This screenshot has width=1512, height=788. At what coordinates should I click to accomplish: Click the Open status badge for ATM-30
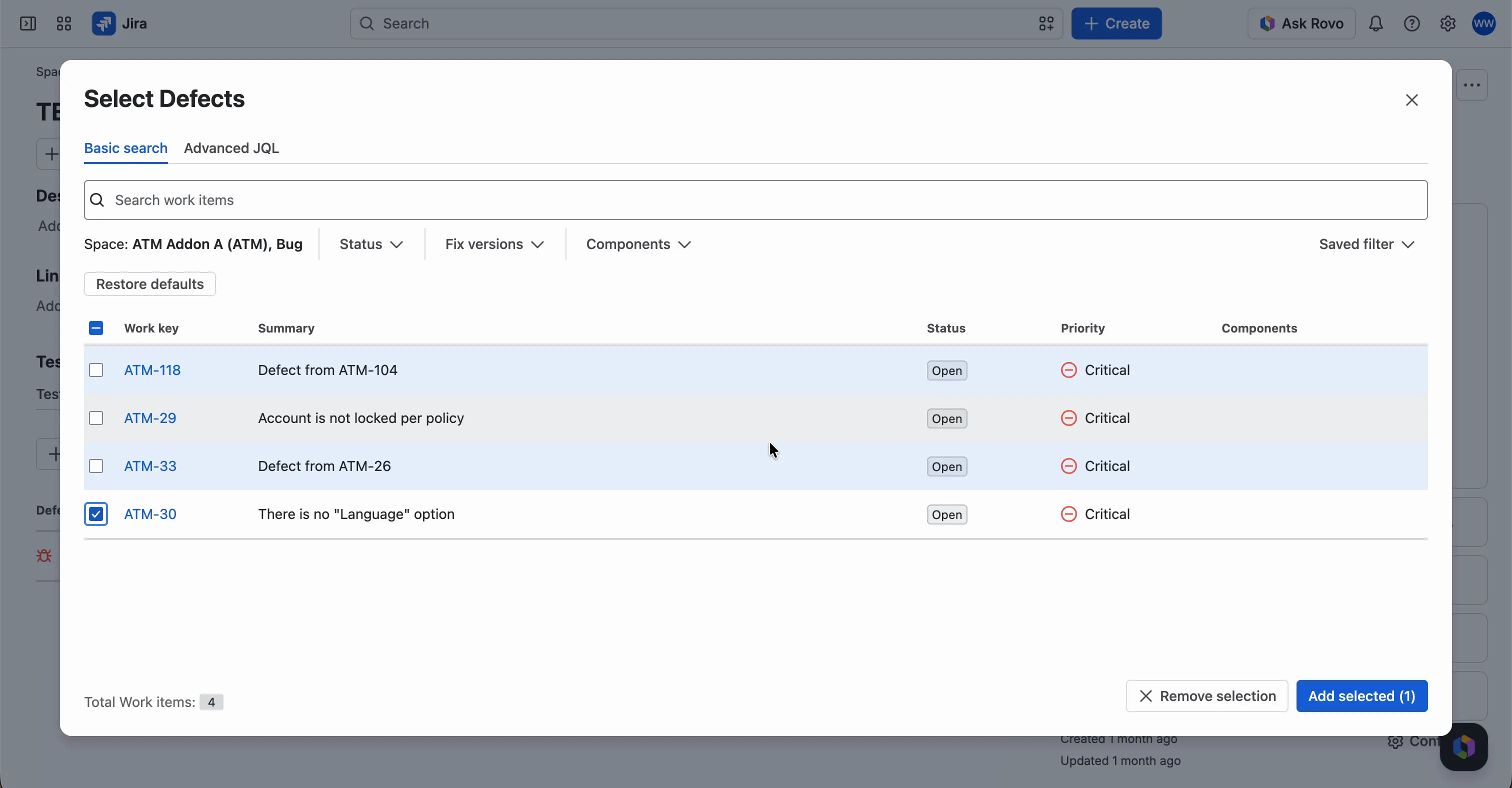[x=947, y=515]
